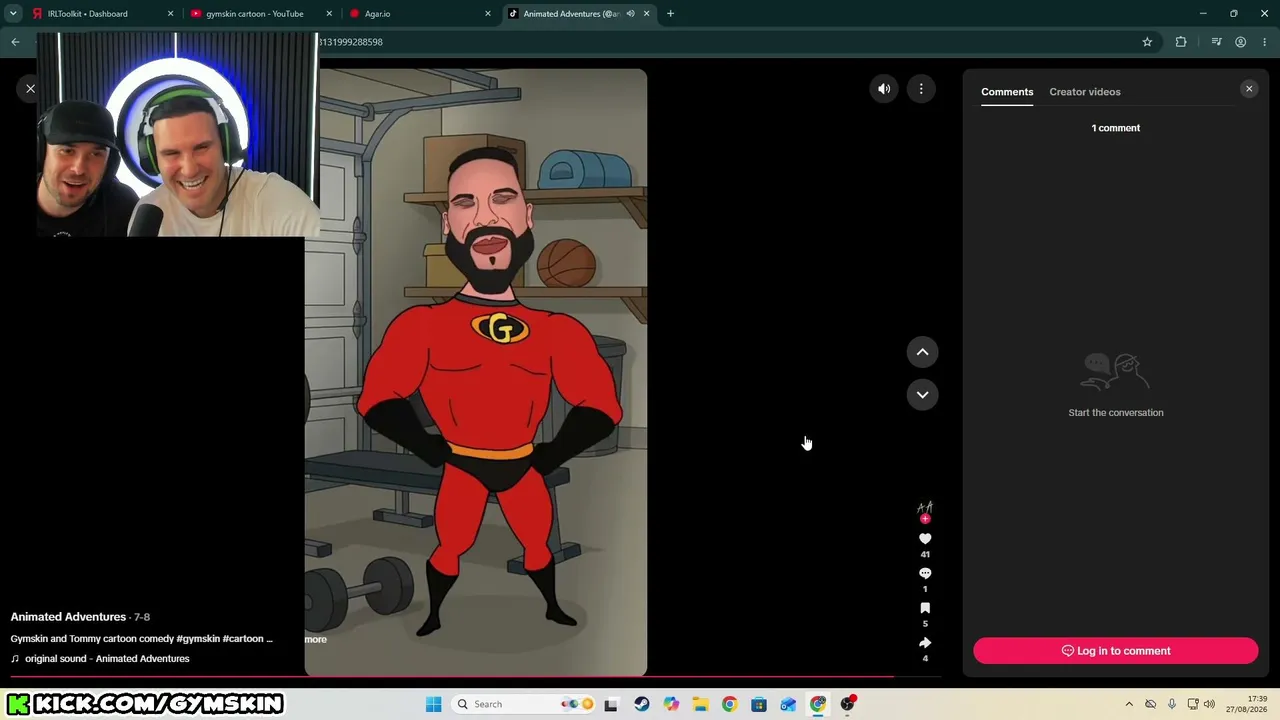Click the Log in to comment button
The width and height of the screenshot is (1280, 720).
[x=1116, y=651]
